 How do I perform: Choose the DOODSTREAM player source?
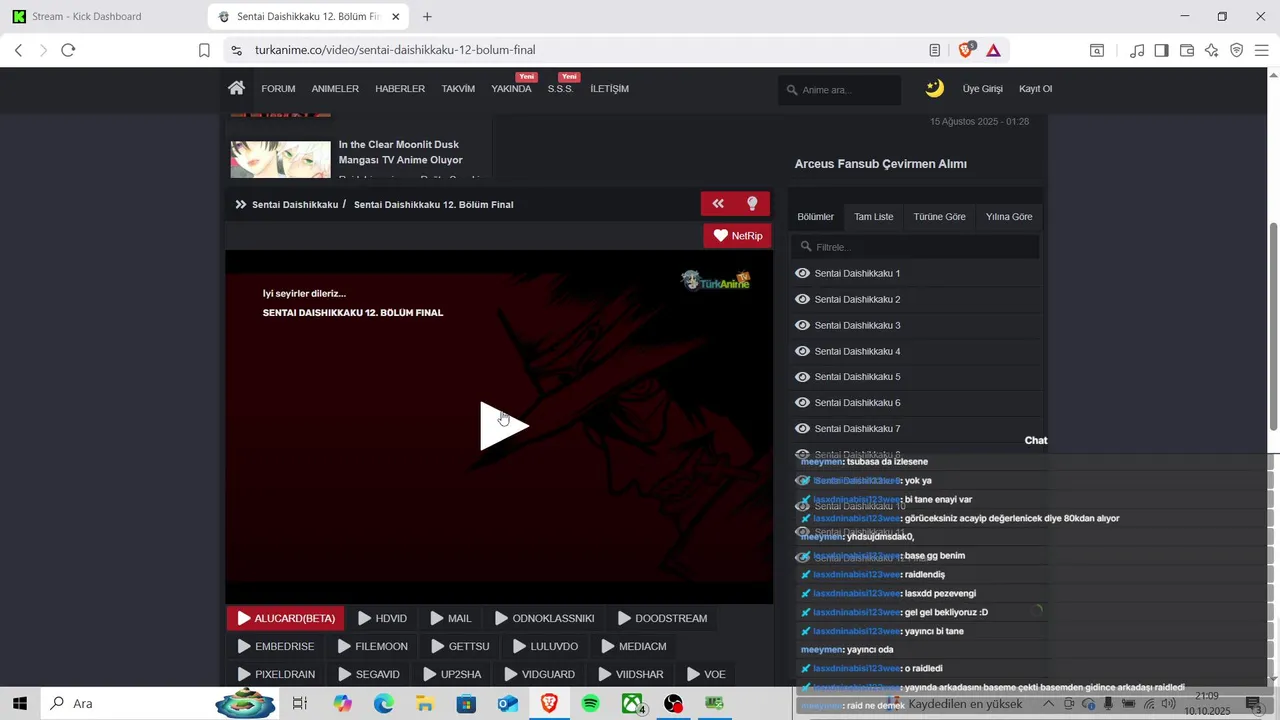coord(662,618)
